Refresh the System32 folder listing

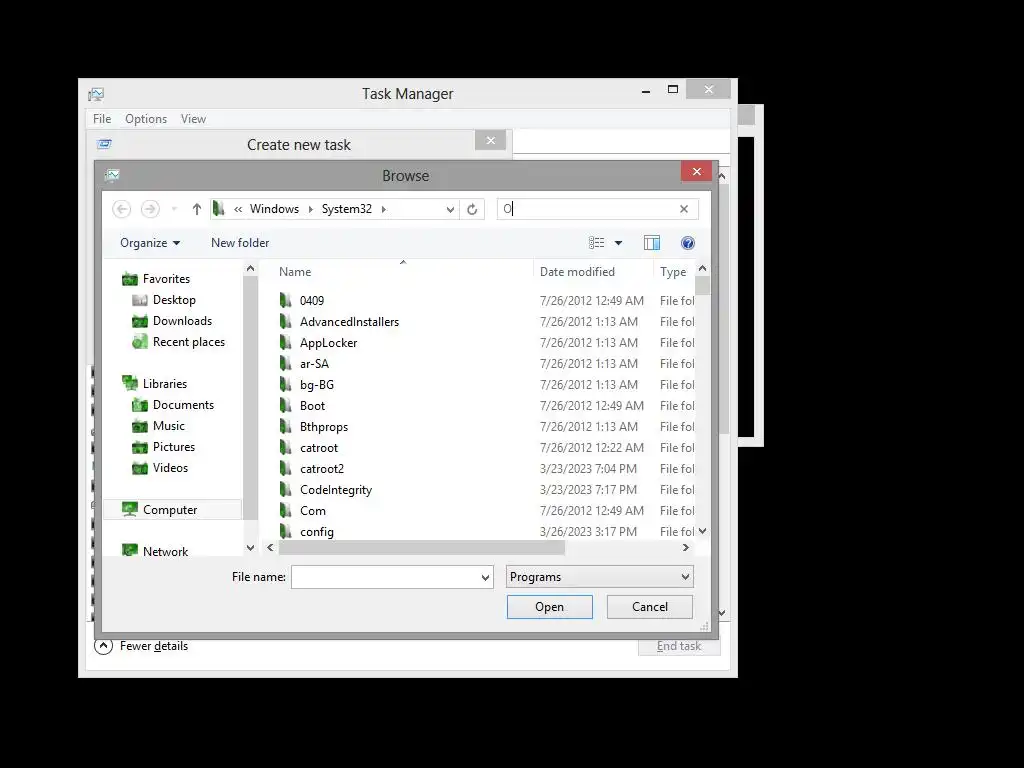pyautogui.click(x=472, y=209)
